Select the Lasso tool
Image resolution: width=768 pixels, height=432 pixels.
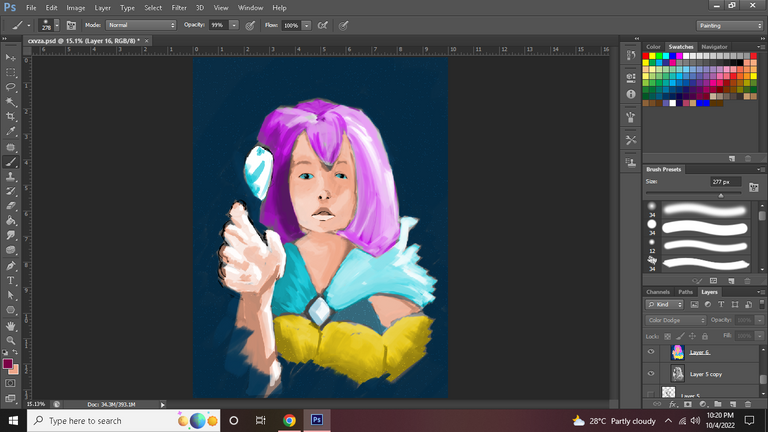(x=10, y=87)
